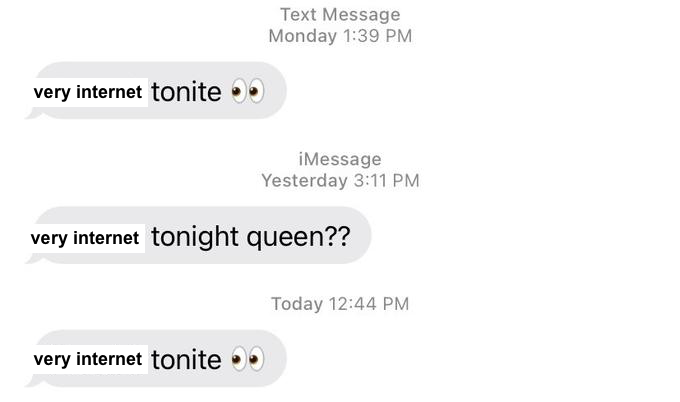
Task: Click the word "tonite" in today's message
Action: pyautogui.click(x=186, y=359)
